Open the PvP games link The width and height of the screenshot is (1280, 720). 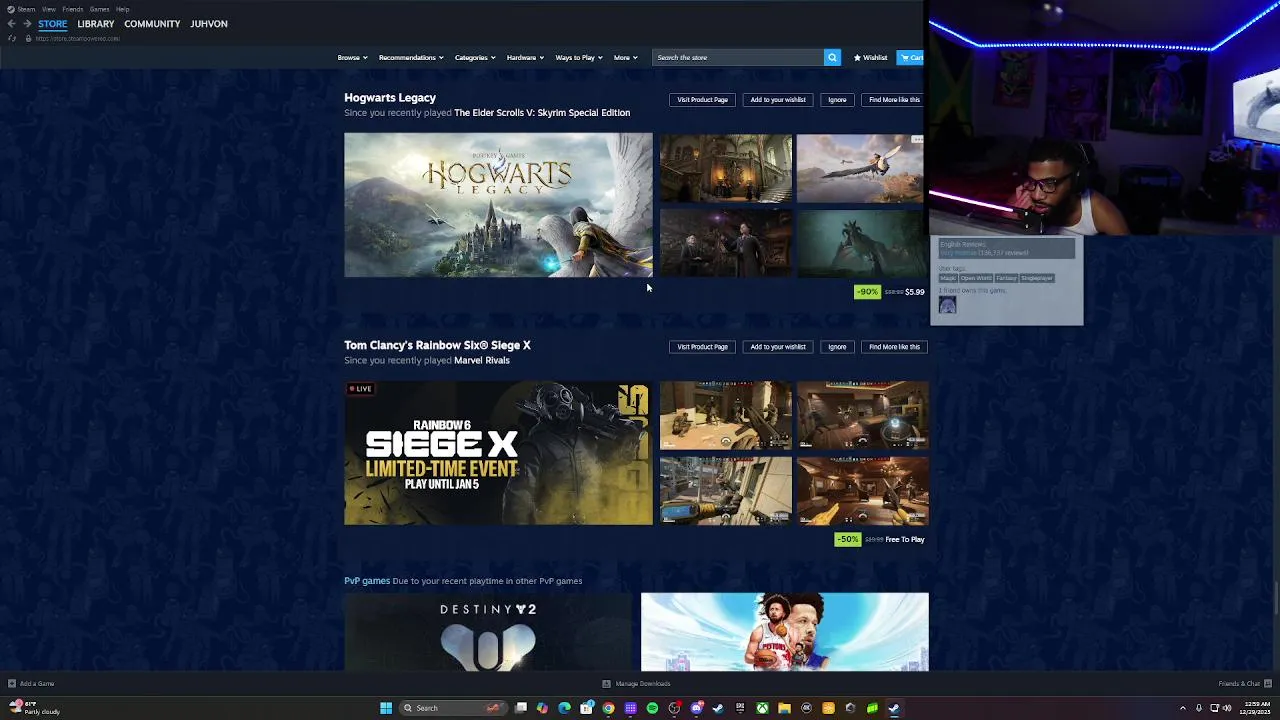pos(367,581)
